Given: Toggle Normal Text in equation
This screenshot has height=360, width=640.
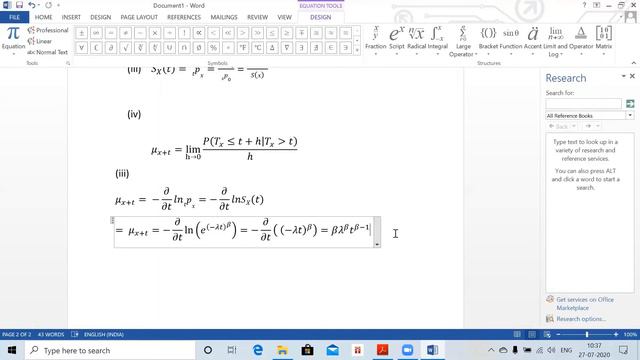Looking at the screenshot, I should 48,52.
